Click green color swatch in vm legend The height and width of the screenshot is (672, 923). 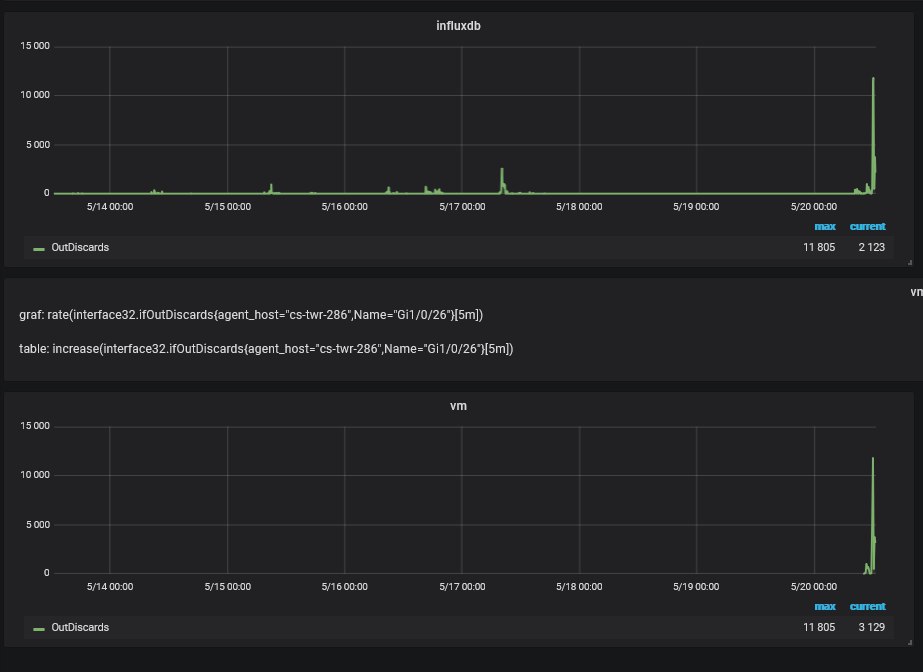39,629
